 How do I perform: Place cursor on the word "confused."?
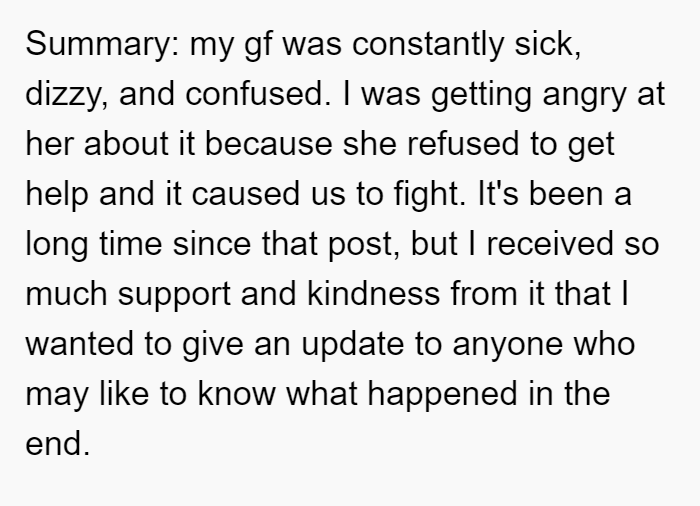[x=258, y=94]
